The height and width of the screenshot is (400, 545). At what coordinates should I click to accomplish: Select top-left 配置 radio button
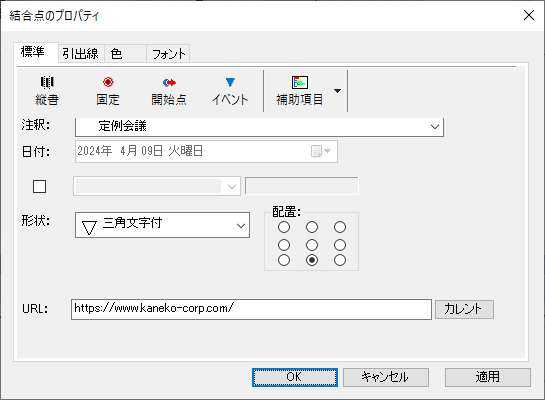pyautogui.click(x=284, y=227)
